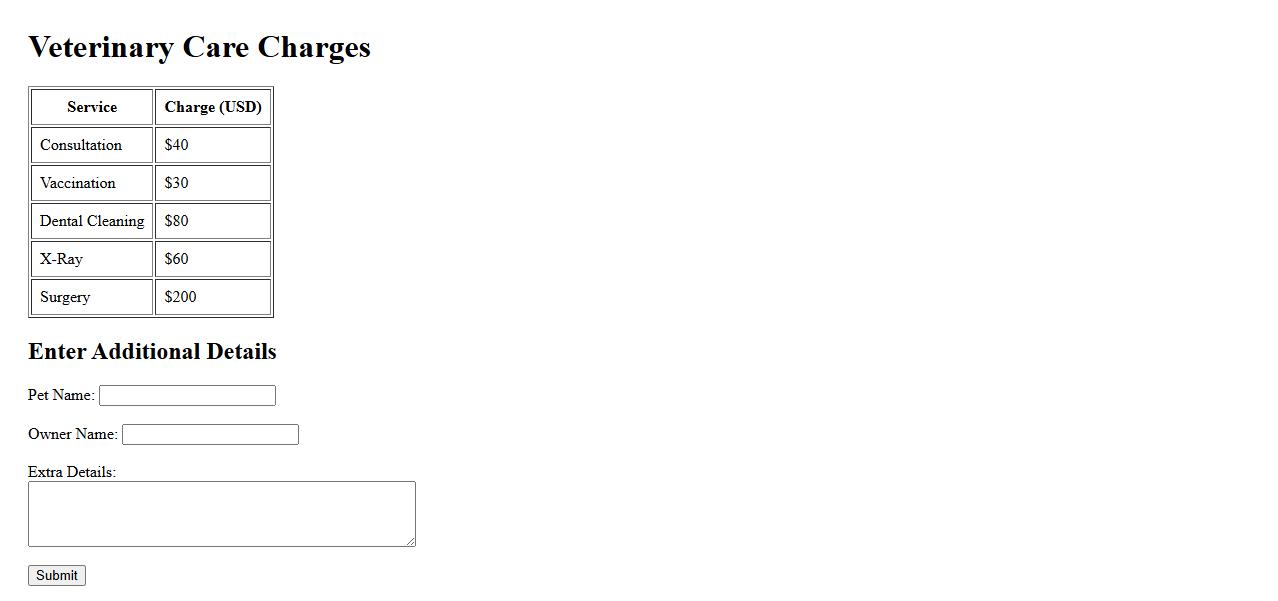Screen dimensions: 1278x601
Task: Select the Dental Cleaning cell
Action: pos(92,221)
